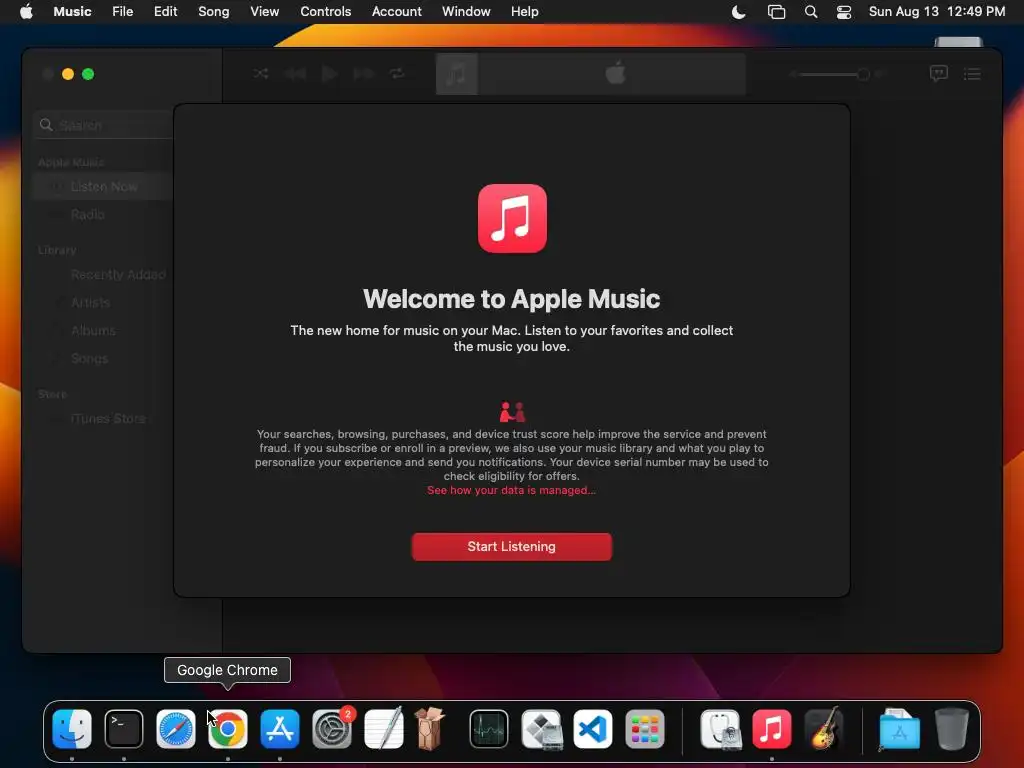Open Visual Studio Code from the Dock
This screenshot has height=768, width=1024.
tap(592, 728)
